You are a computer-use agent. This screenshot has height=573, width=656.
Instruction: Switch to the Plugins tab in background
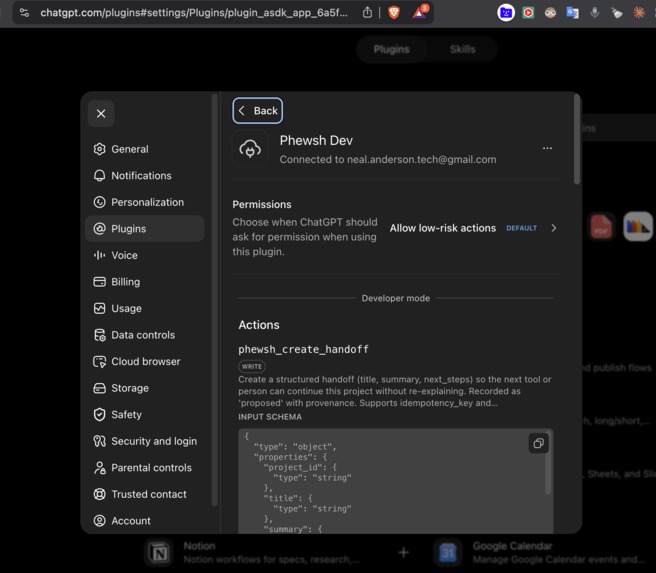pyautogui.click(x=392, y=49)
